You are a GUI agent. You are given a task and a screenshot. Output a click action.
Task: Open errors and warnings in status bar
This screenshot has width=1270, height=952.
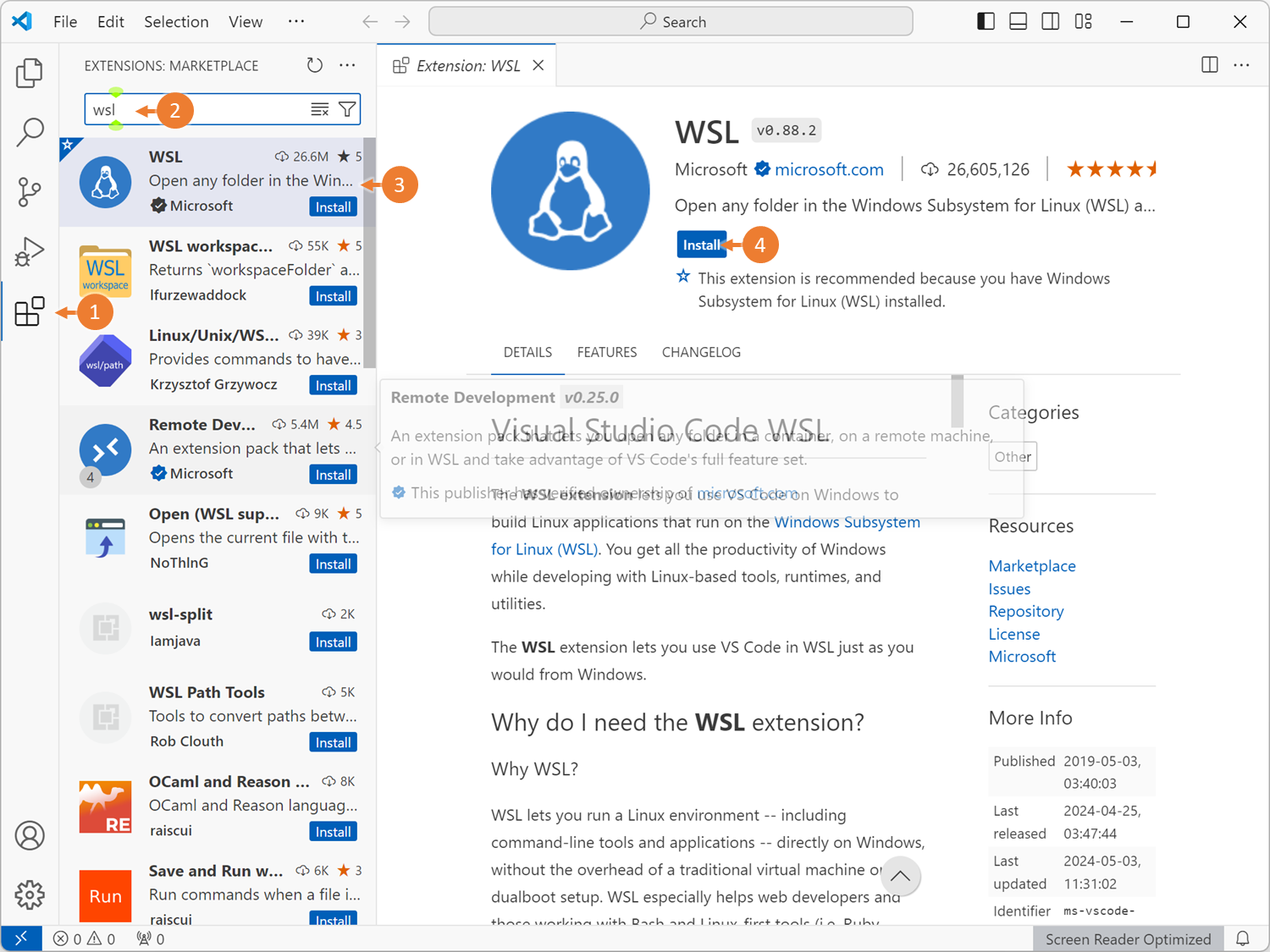tap(84, 938)
